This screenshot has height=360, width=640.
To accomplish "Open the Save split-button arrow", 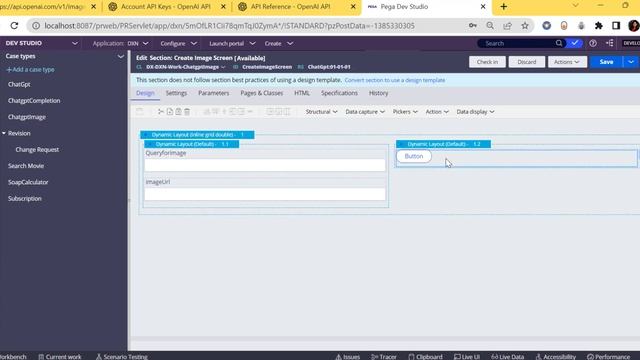I will click(x=631, y=62).
